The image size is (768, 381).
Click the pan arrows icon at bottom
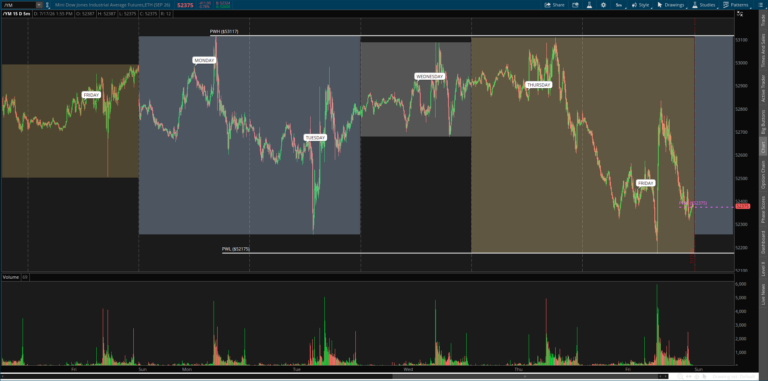click(x=688, y=377)
